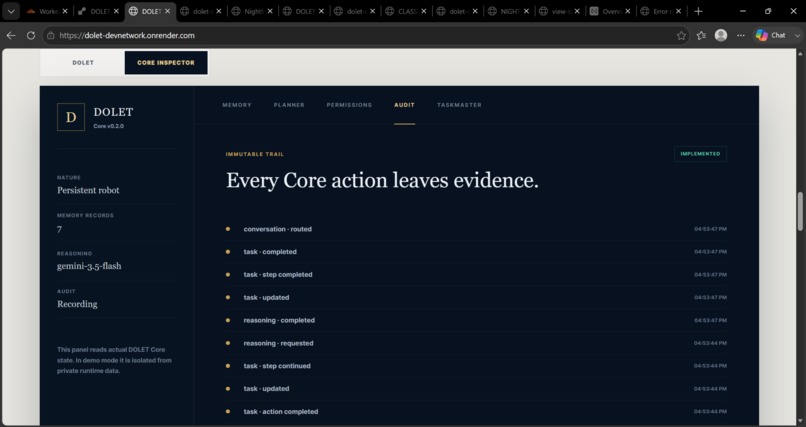Screen dimensions: 806x427
Task: Click the page vertical scrollbar thumb
Action: (x=800, y=211)
